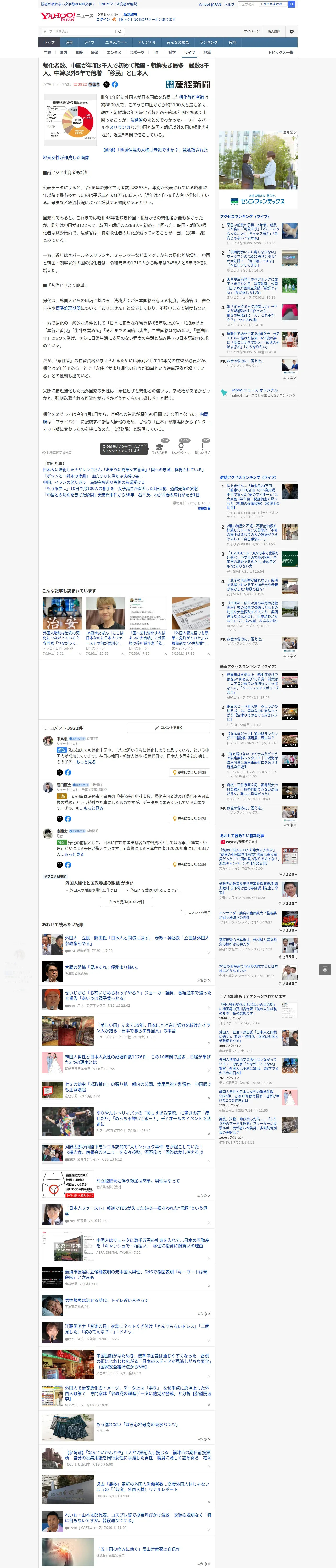The height and width of the screenshot is (1568, 336).
Task: Open ranking item 1 thumbnail in ライフ ranking
Action: [x=290, y=231]
